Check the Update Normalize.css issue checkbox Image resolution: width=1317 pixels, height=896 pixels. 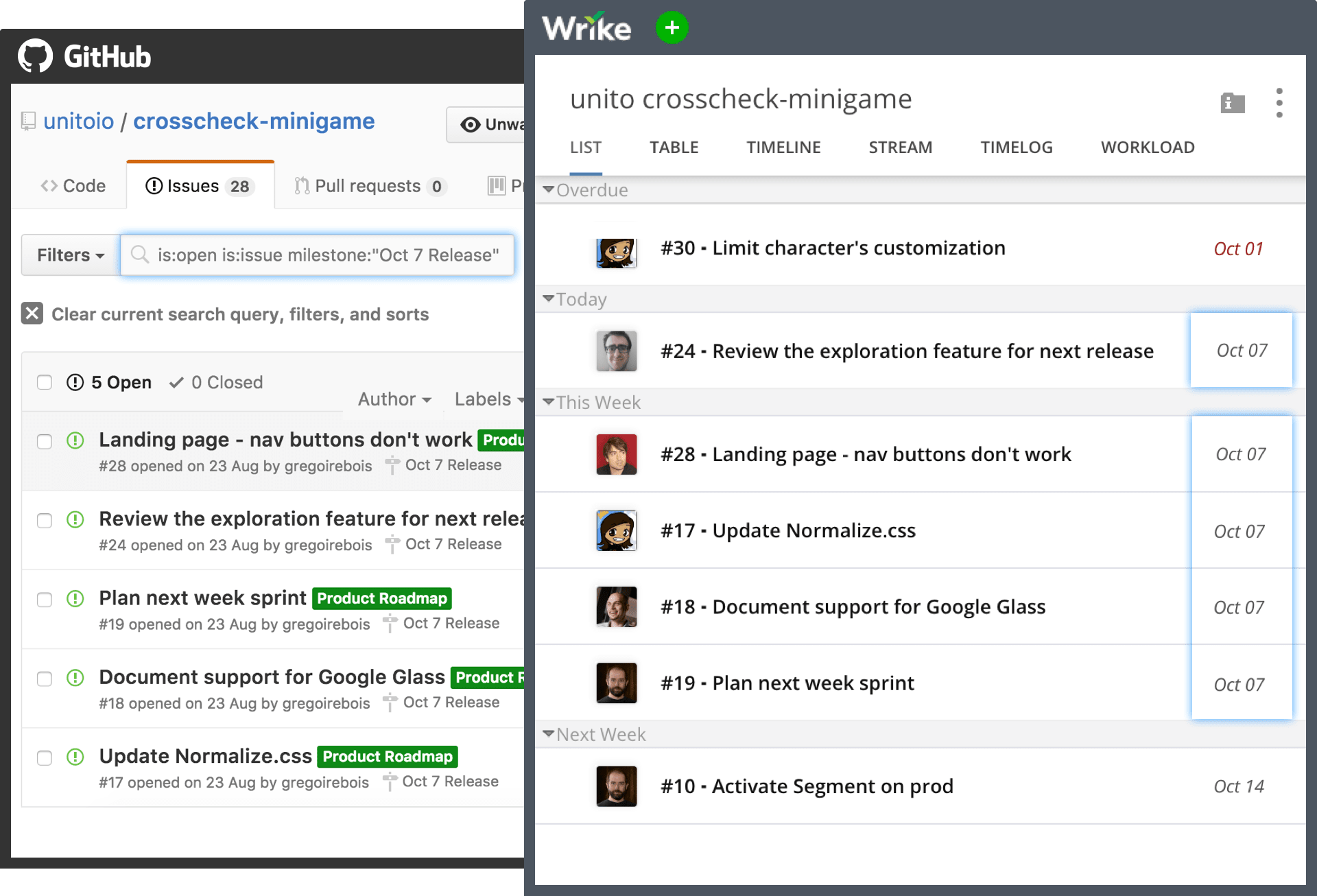45,757
